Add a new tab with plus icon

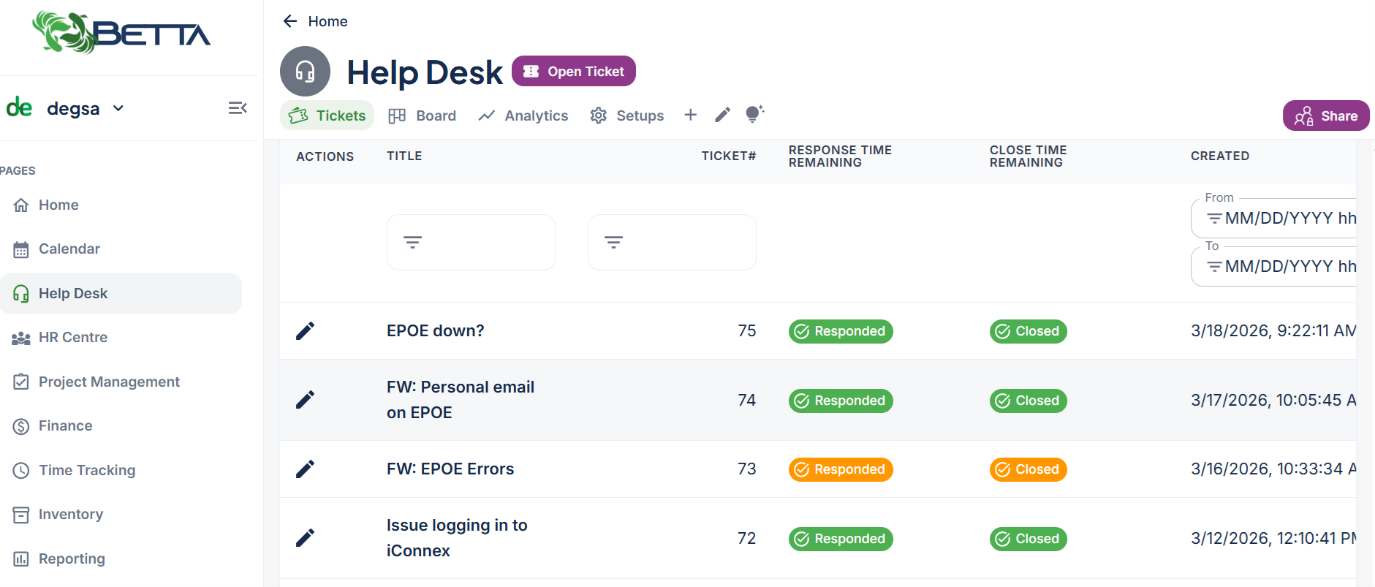click(x=690, y=115)
